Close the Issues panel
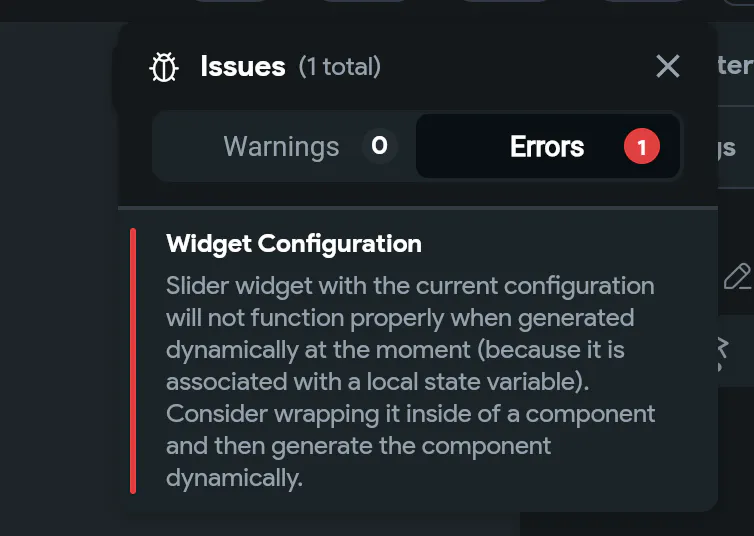The image size is (754, 536). click(x=667, y=67)
